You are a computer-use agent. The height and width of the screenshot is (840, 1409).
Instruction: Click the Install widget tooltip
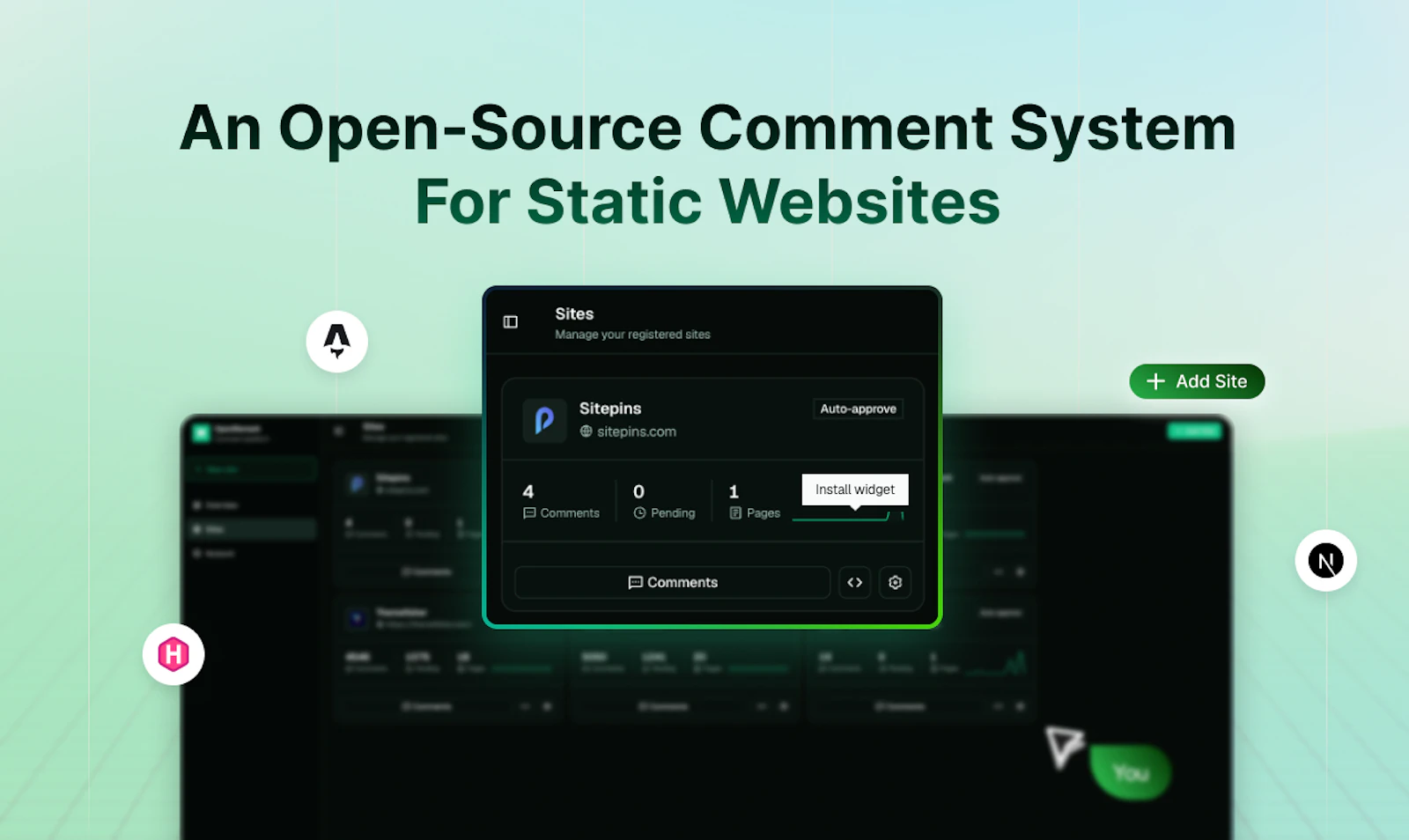pos(855,490)
